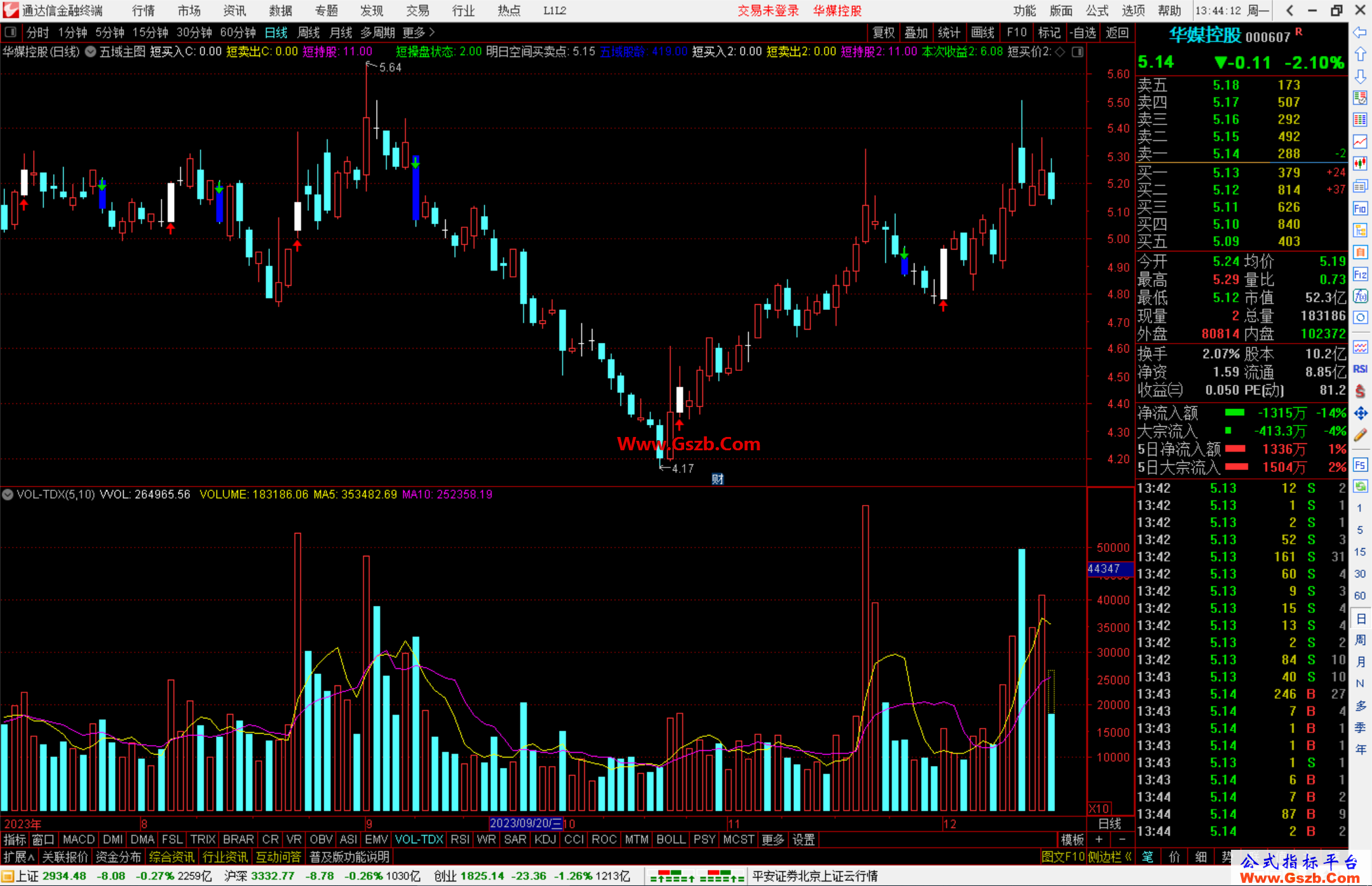Open the 综合资讯 link
1372x886 pixels.
(x=171, y=857)
